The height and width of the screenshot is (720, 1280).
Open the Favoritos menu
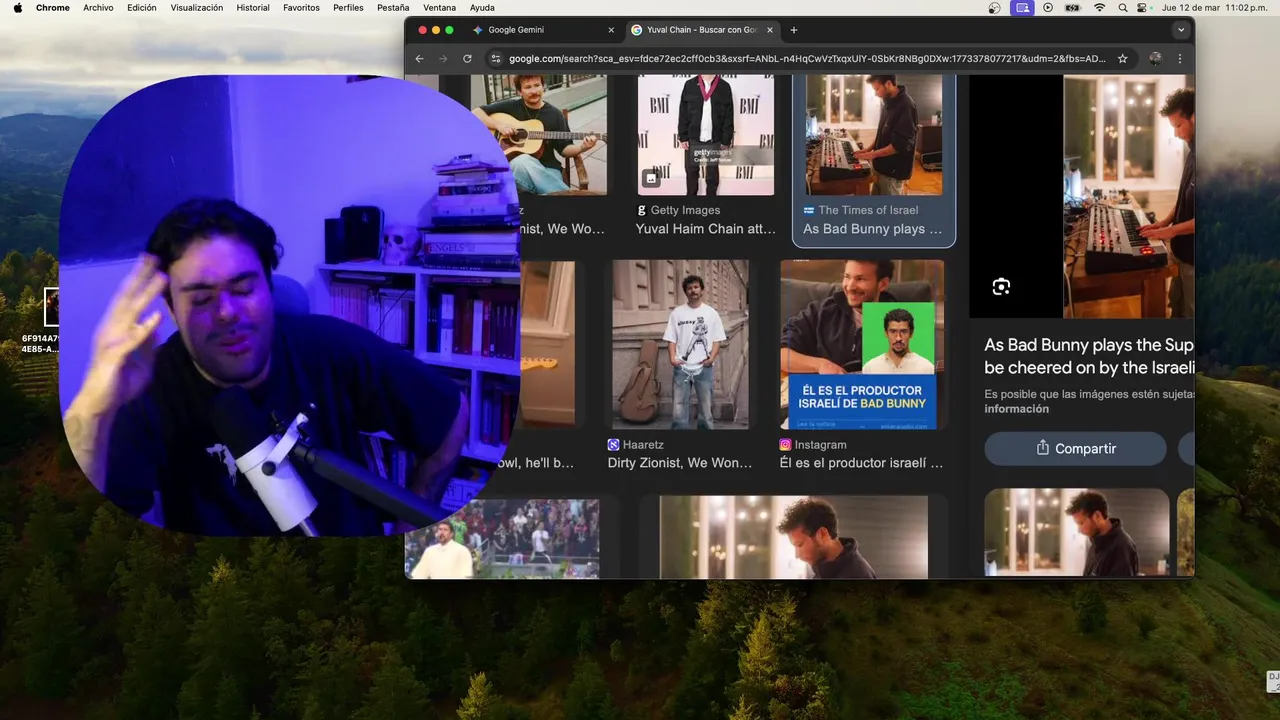tap(301, 8)
